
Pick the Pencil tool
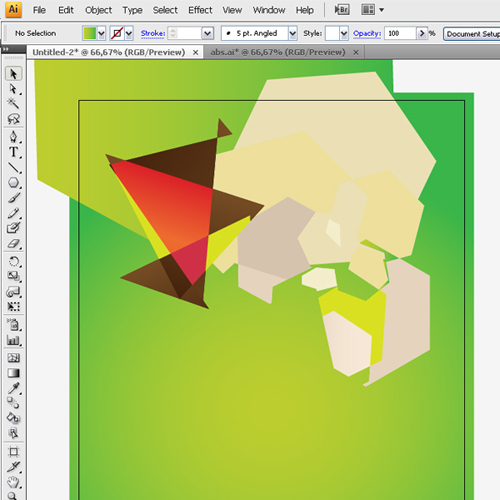tap(13, 213)
